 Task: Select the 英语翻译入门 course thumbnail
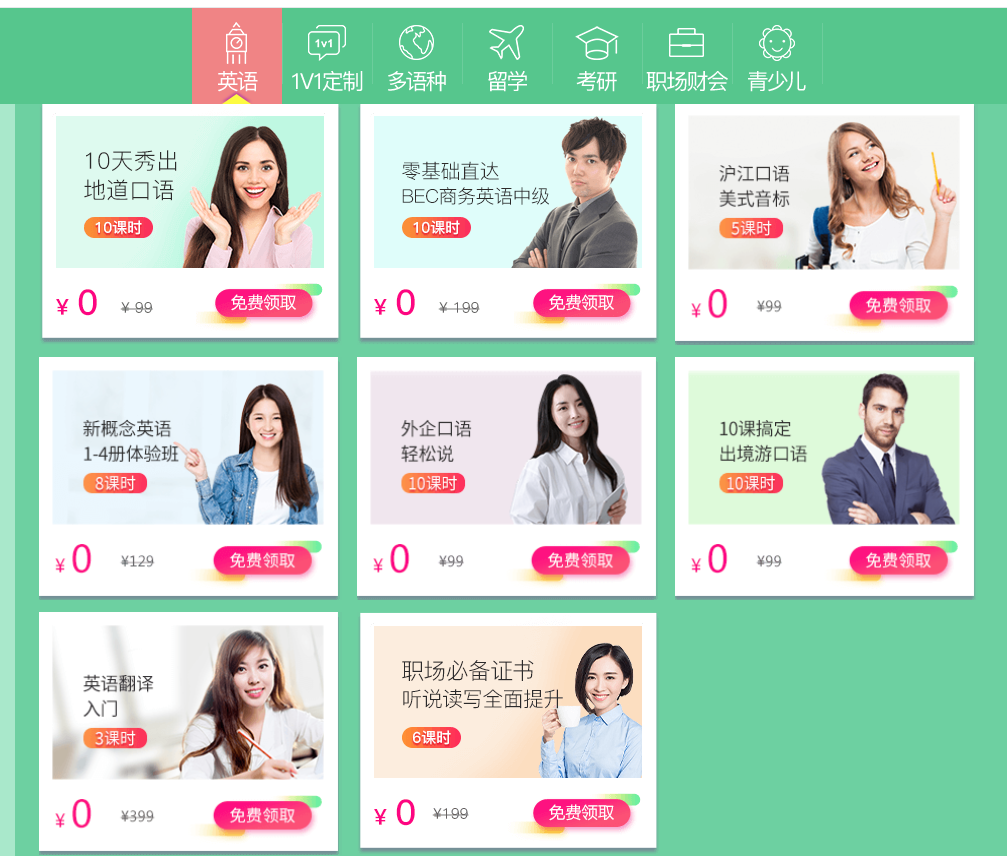188,703
